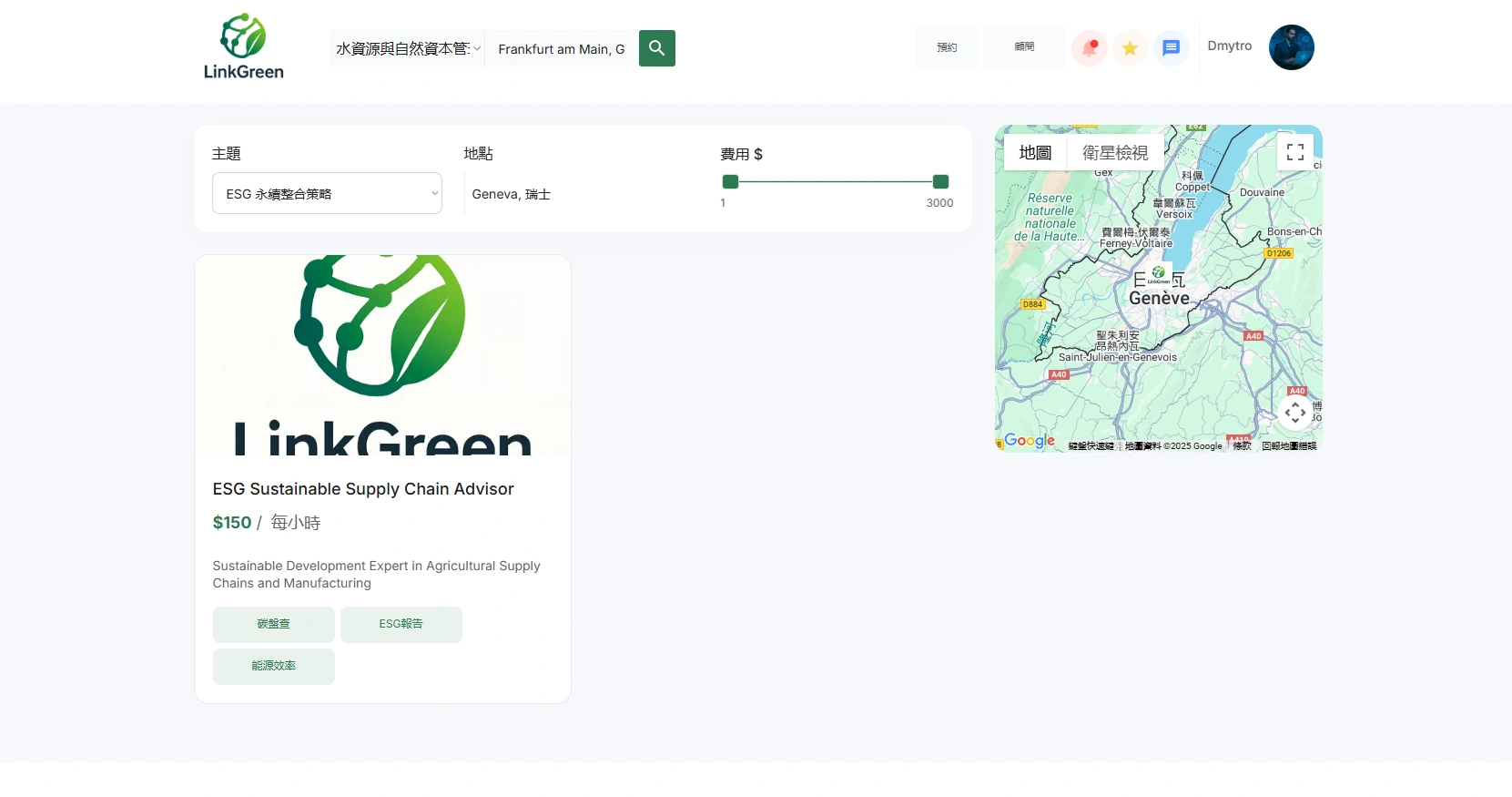Click the Douvaine label on the map
Image resolution: width=1512 pixels, height=797 pixels.
(1262, 192)
